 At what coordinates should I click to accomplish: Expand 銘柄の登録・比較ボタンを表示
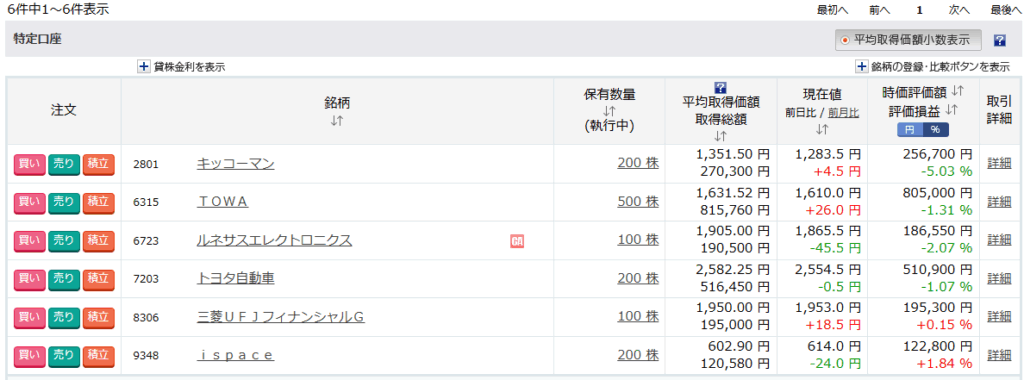point(933,67)
